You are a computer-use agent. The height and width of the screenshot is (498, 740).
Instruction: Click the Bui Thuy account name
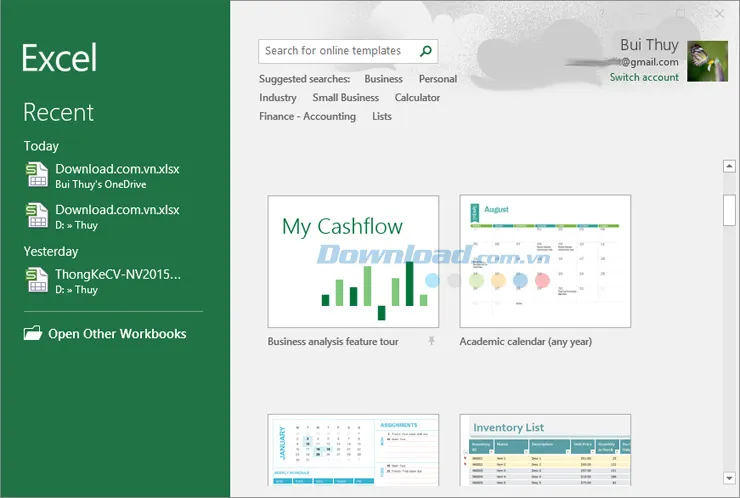tap(649, 45)
